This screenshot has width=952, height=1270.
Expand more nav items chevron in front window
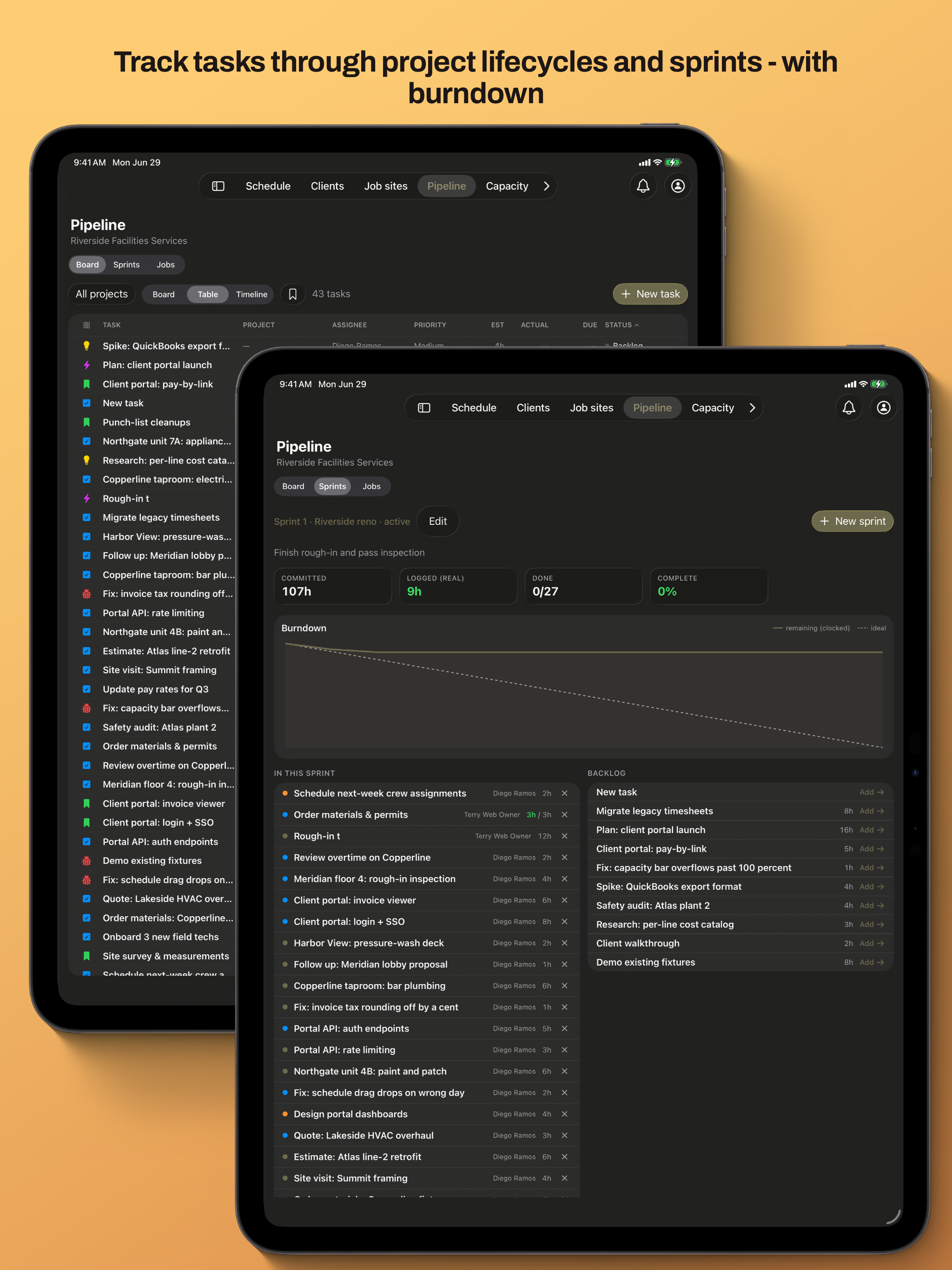click(x=752, y=408)
